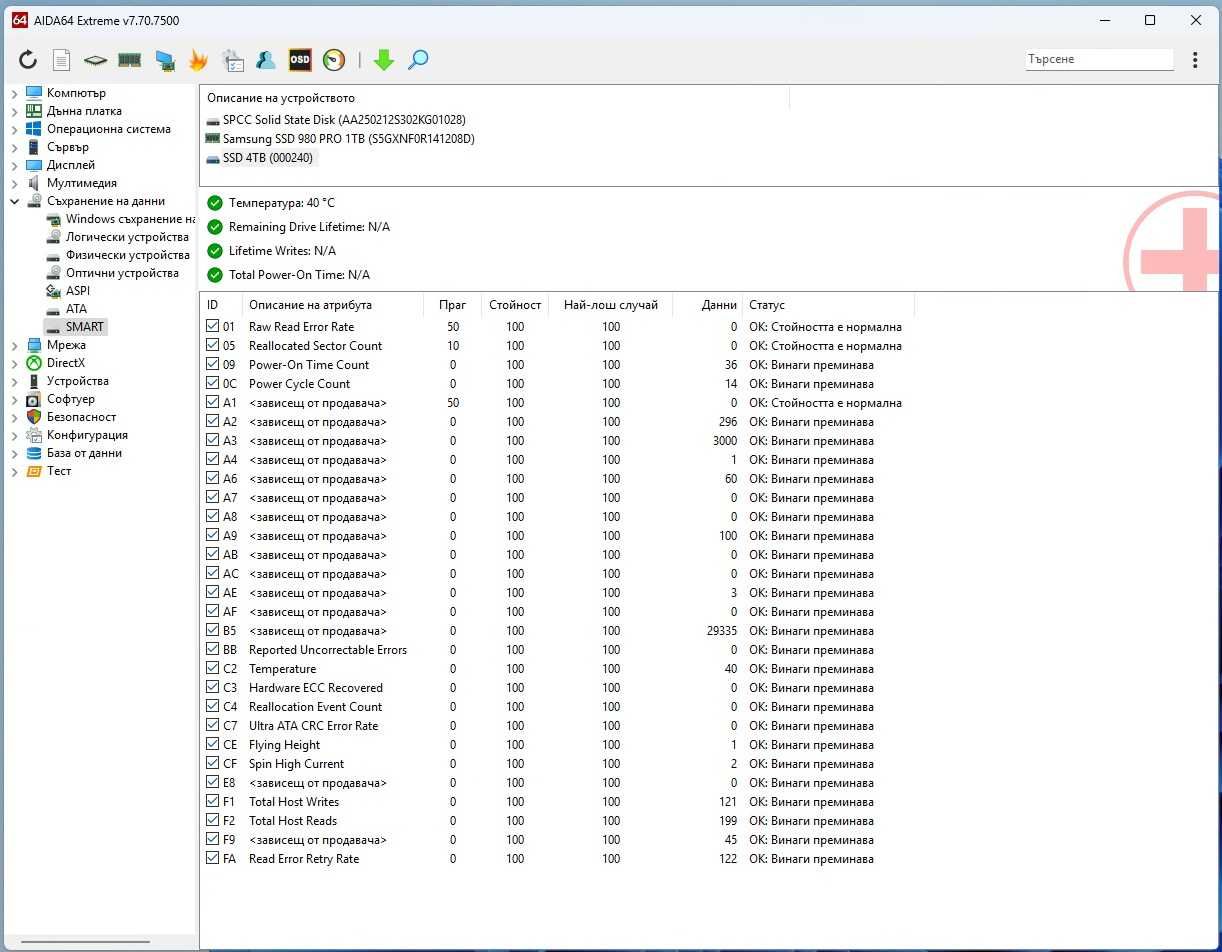Toggle the Power-On Time Count checkbox

[x=212, y=364]
